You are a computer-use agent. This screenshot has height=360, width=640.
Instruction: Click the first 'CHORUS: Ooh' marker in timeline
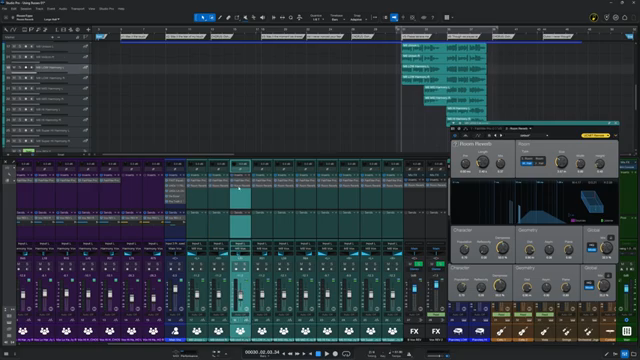coord(222,36)
